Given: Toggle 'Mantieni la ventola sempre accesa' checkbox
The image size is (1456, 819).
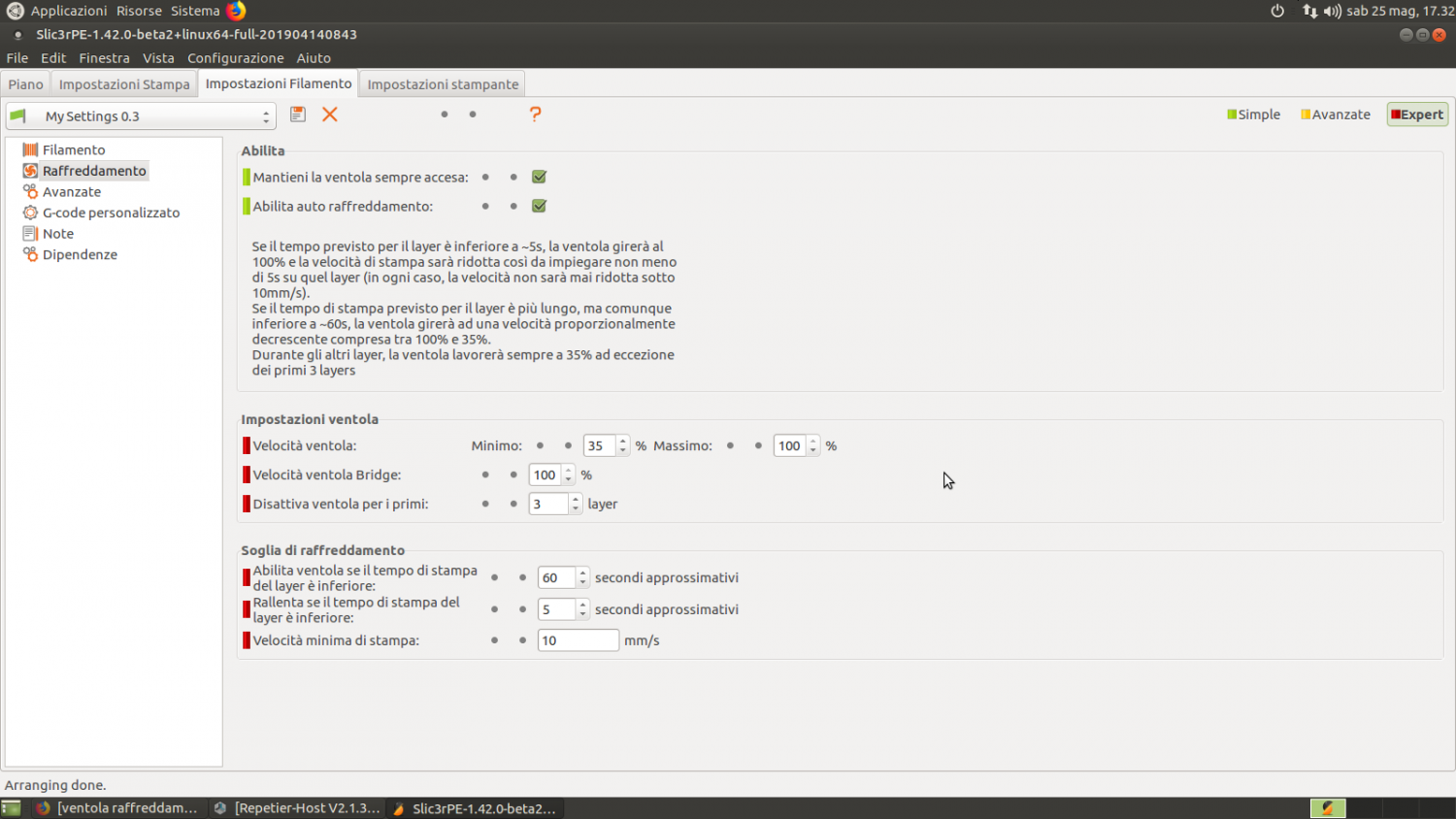Looking at the screenshot, I should [540, 178].
